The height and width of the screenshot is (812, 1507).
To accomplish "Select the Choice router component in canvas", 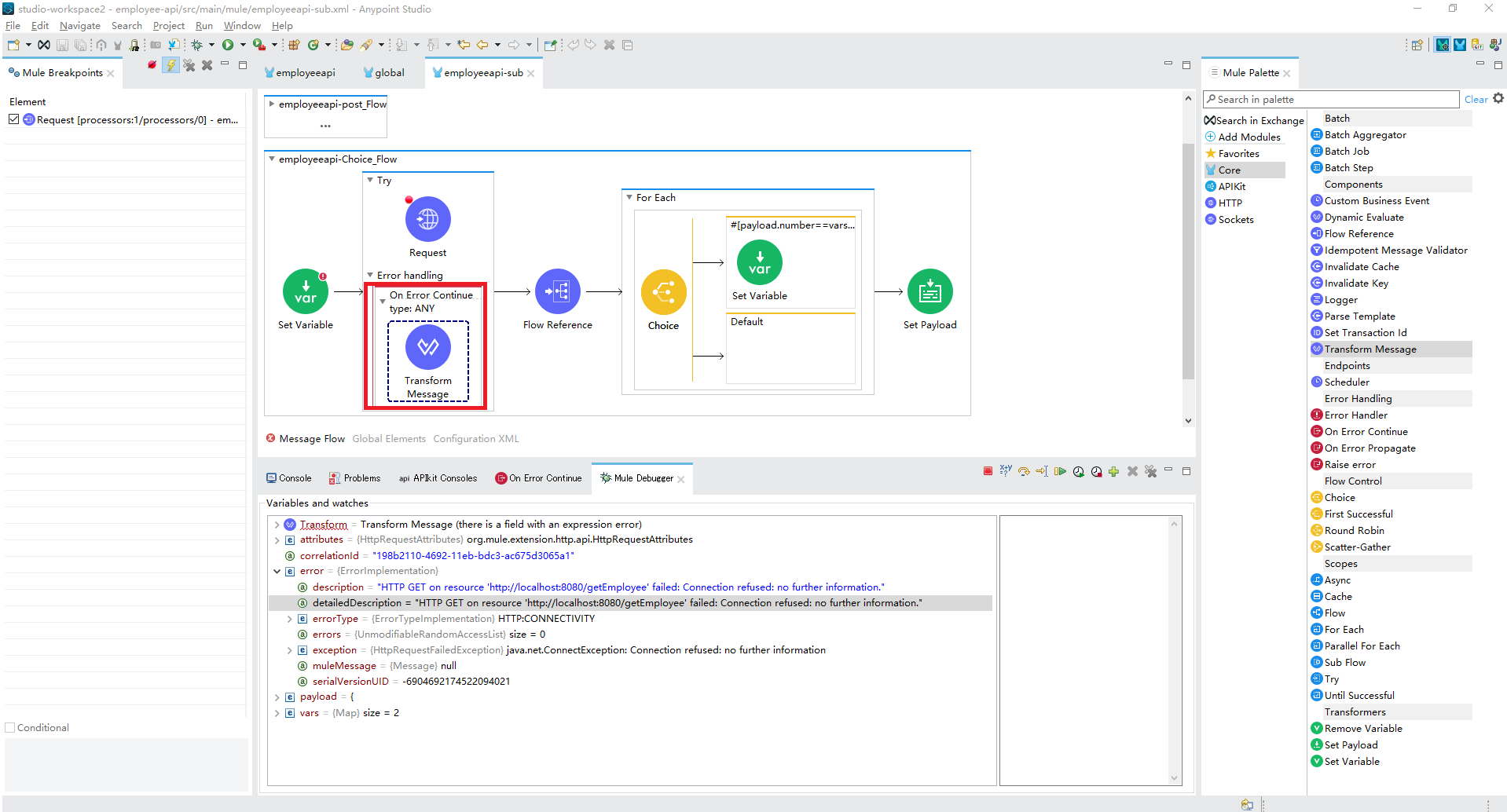I will click(x=664, y=292).
